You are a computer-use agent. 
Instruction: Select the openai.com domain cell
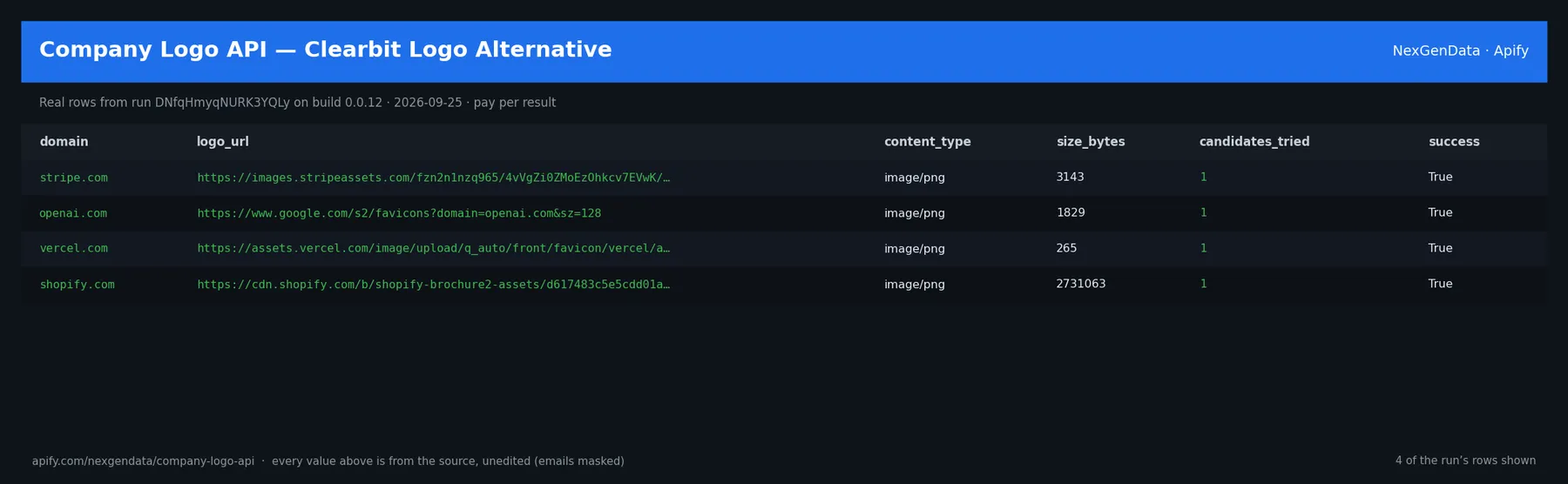point(73,213)
